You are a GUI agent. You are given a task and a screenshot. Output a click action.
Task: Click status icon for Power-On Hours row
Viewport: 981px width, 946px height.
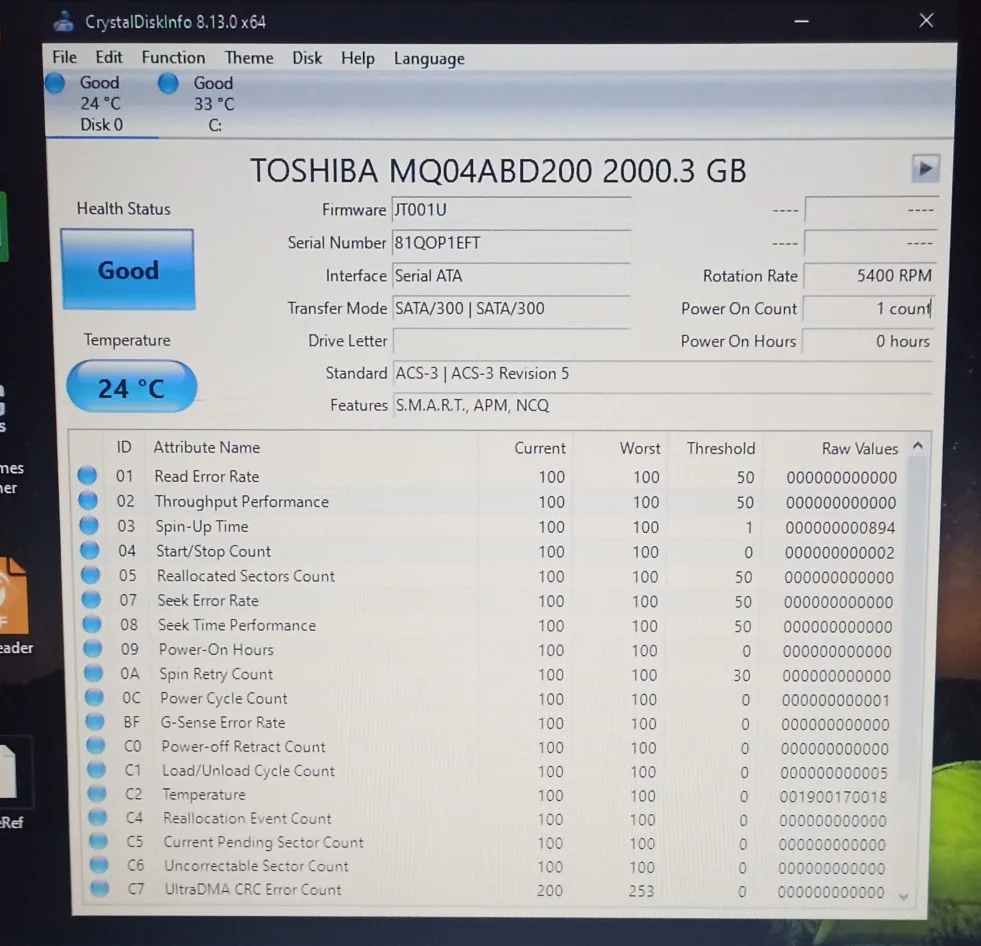93,648
